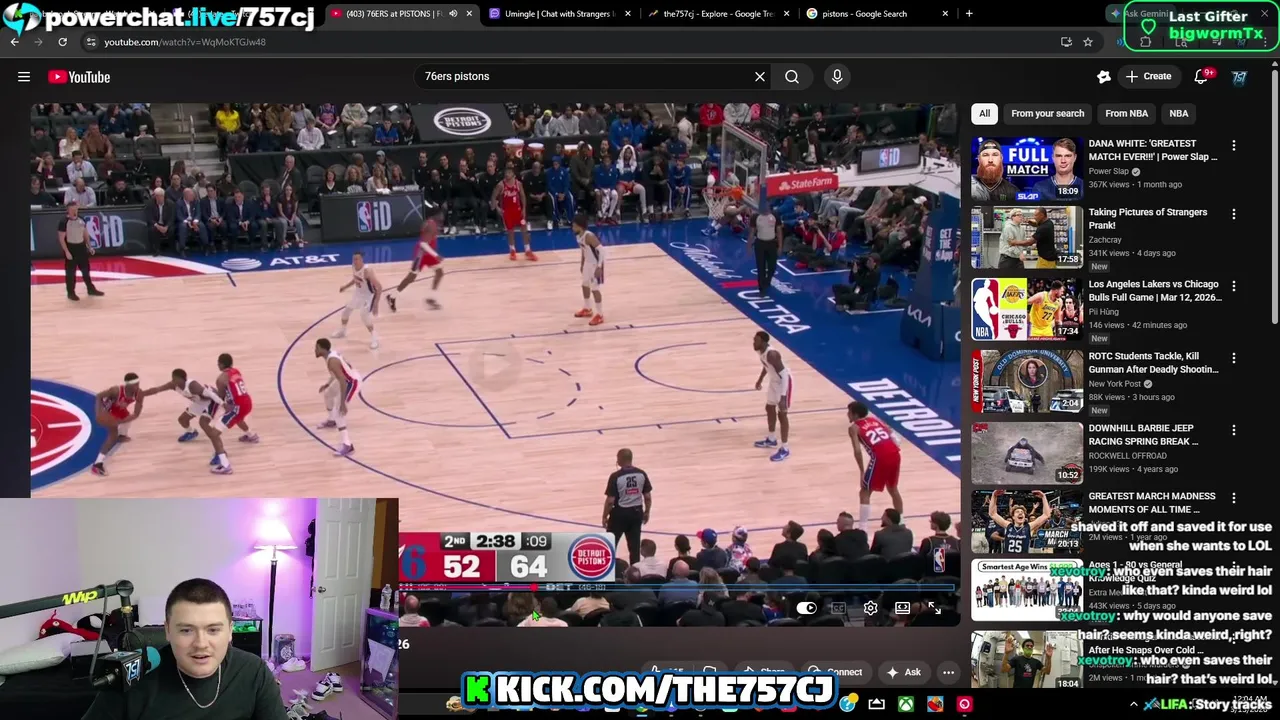
Task: Select the 'From your search' chip
Action: [x=1047, y=114]
